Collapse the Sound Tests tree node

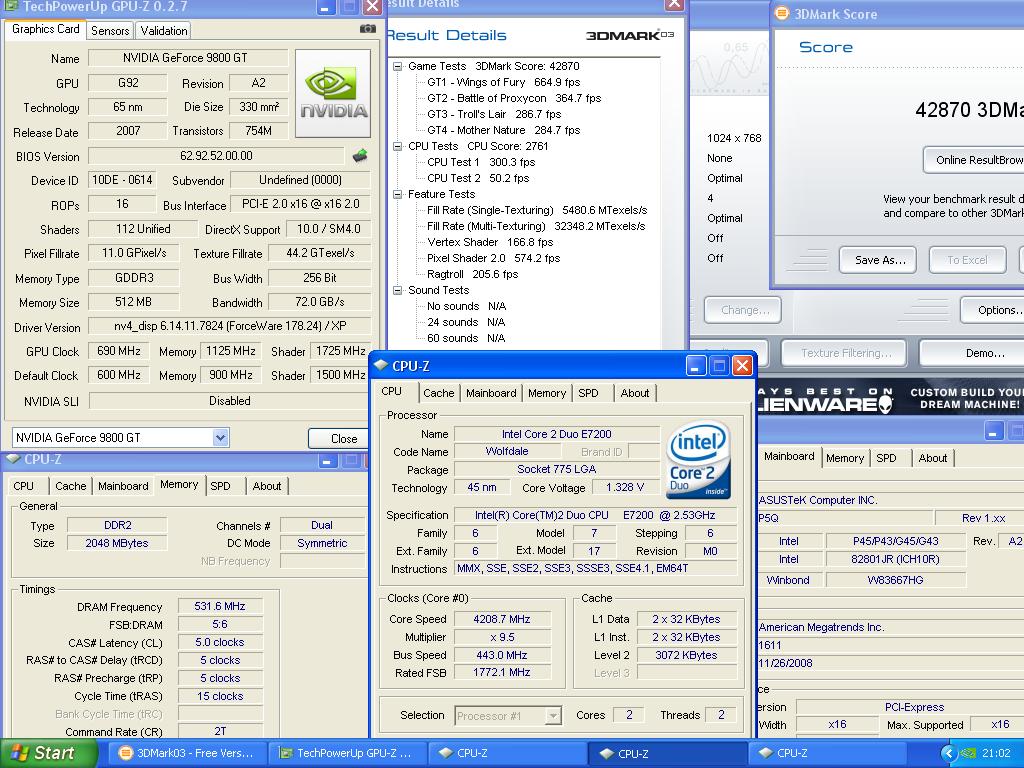click(397, 290)
